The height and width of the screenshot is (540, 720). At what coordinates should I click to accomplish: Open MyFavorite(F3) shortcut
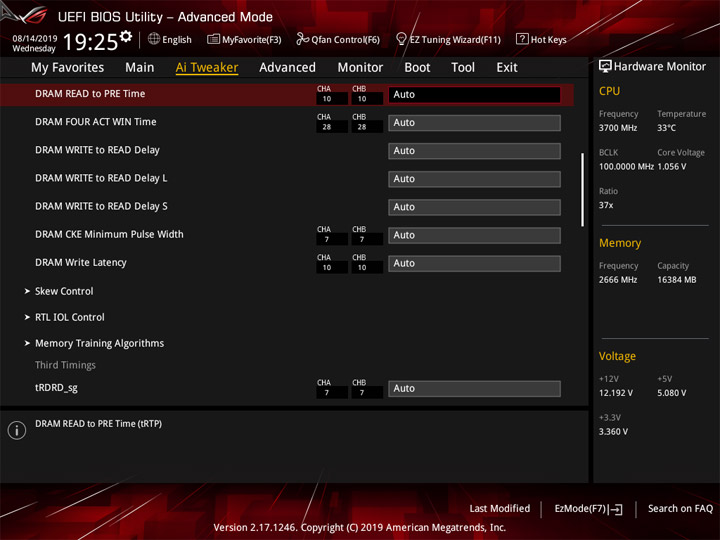pos(252,39)
